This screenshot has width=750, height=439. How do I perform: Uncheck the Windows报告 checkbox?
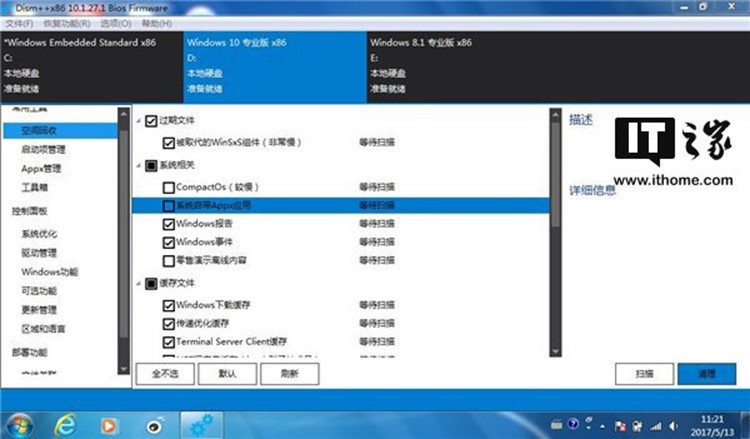click(x=167, y=224)
